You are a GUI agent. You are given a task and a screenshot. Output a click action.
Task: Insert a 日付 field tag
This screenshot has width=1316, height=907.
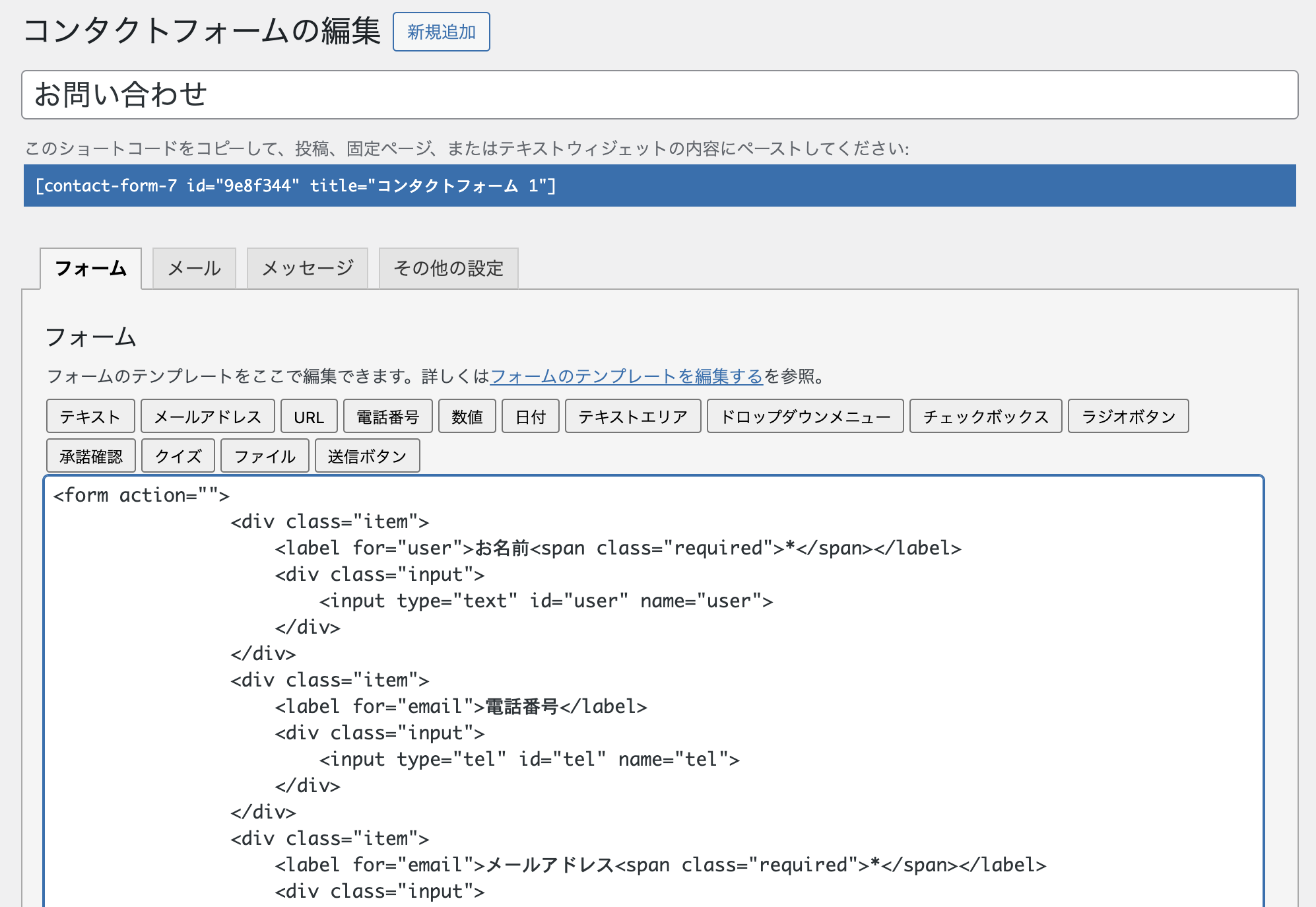(530, 417)
